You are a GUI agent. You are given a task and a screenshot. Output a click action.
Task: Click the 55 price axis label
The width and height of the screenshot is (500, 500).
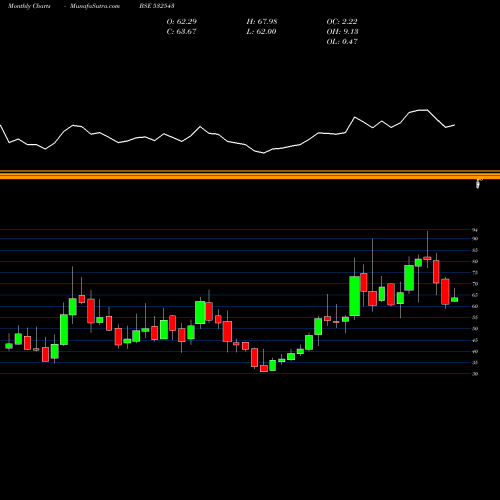pos(475,318)
